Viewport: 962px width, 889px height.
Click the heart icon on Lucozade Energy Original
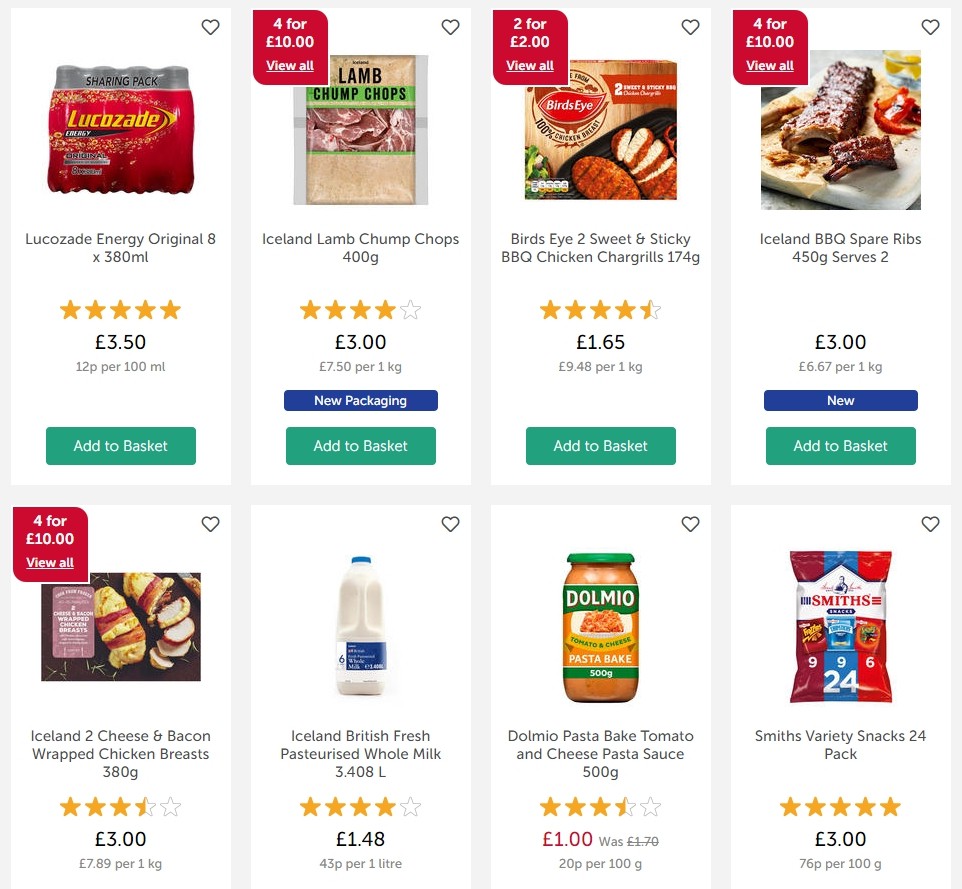210,27
